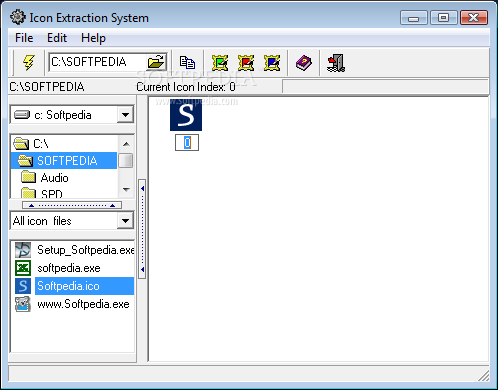Open help via the purple book icon
498x390 pixels.
point(304,63)
